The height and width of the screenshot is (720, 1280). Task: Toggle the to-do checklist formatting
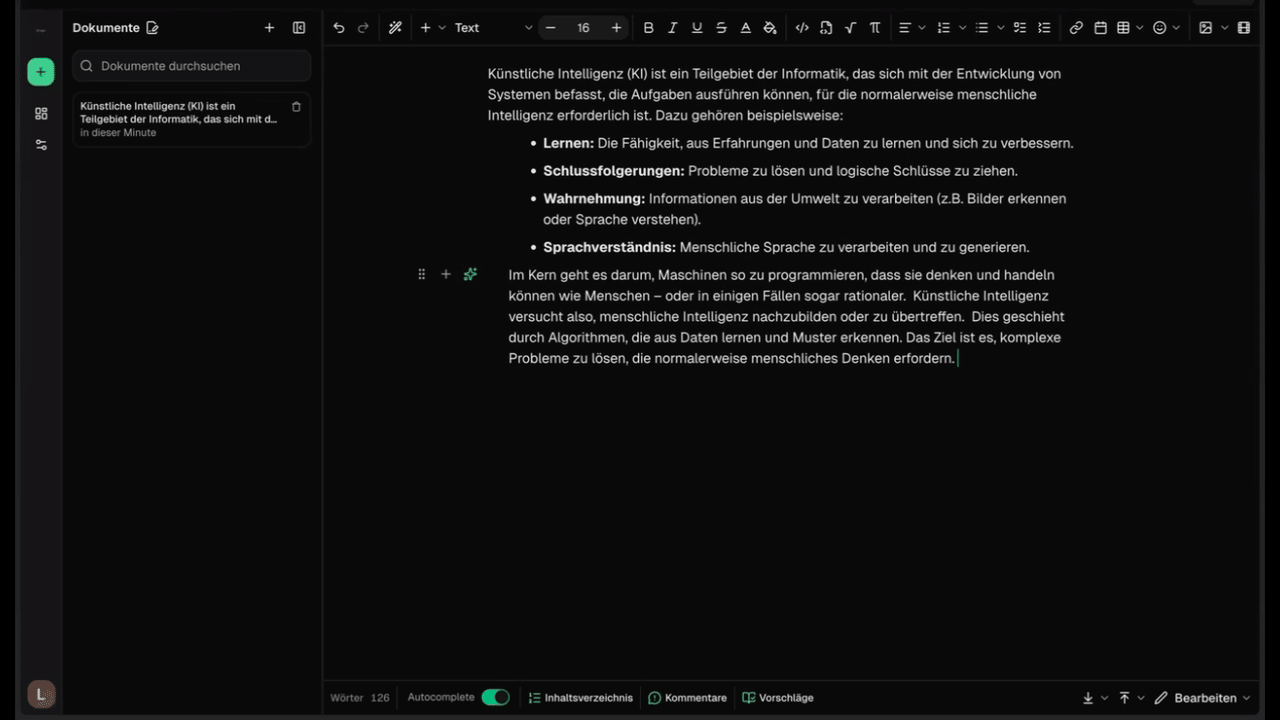[1019, 28]
